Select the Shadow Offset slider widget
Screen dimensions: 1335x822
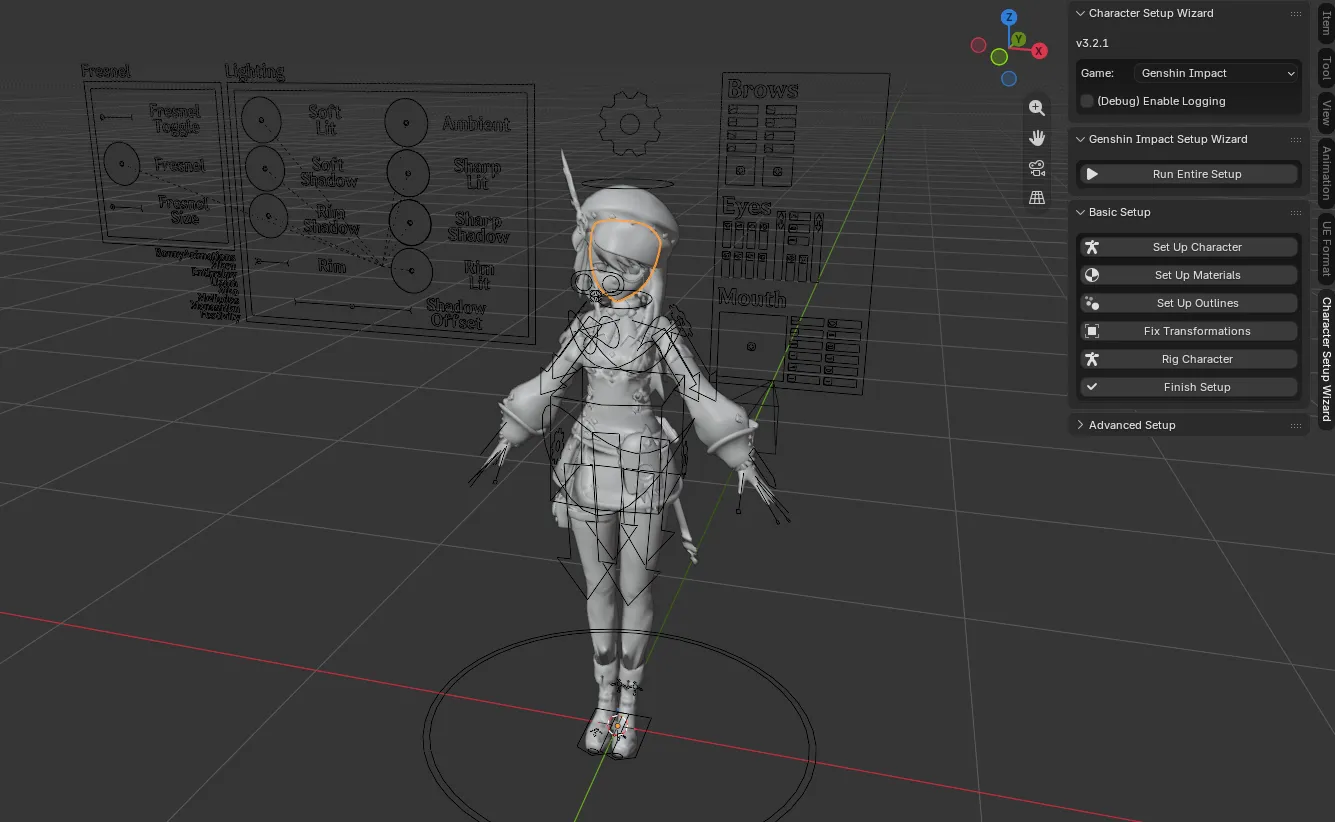[x=352, y=305]
